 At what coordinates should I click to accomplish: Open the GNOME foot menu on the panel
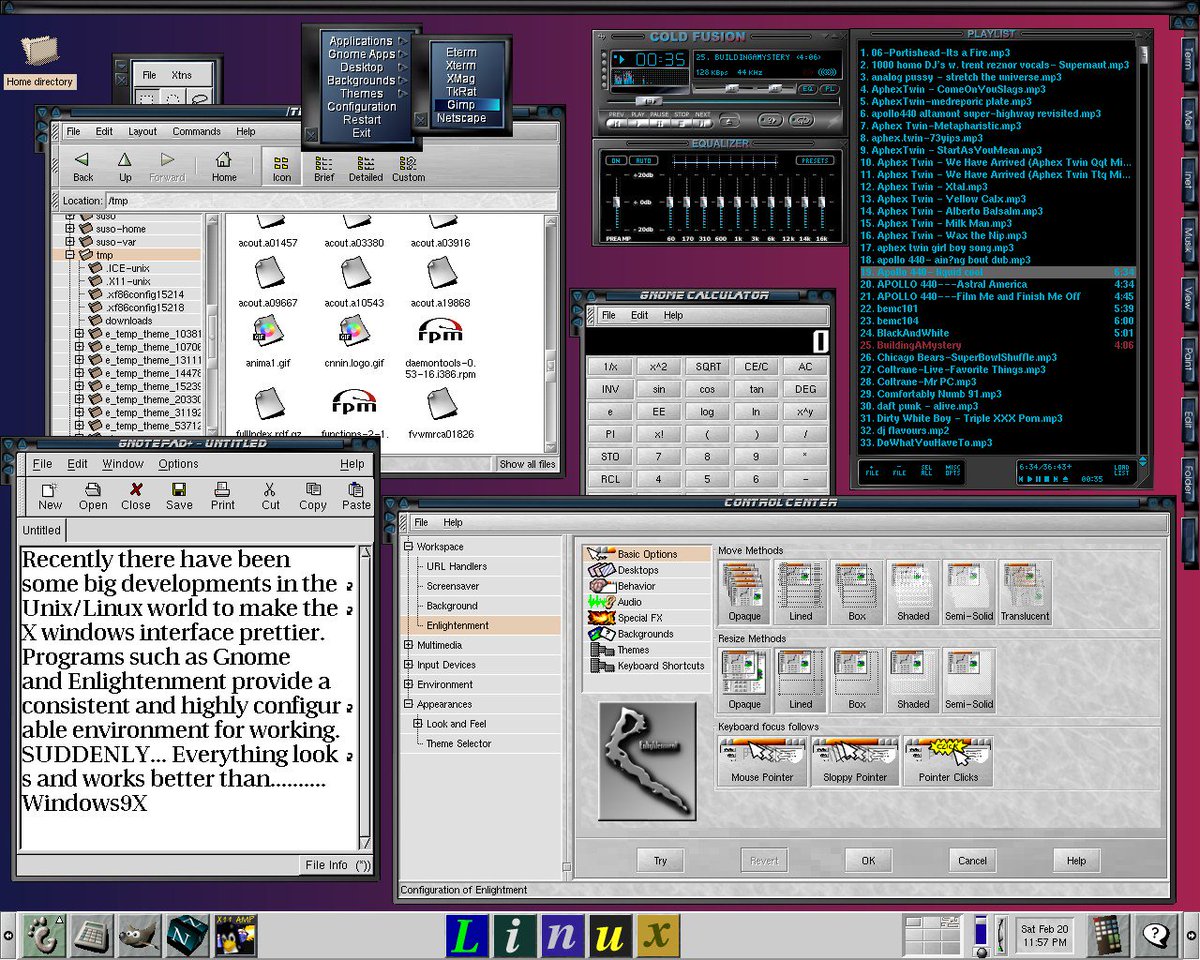tap(41, 936)
